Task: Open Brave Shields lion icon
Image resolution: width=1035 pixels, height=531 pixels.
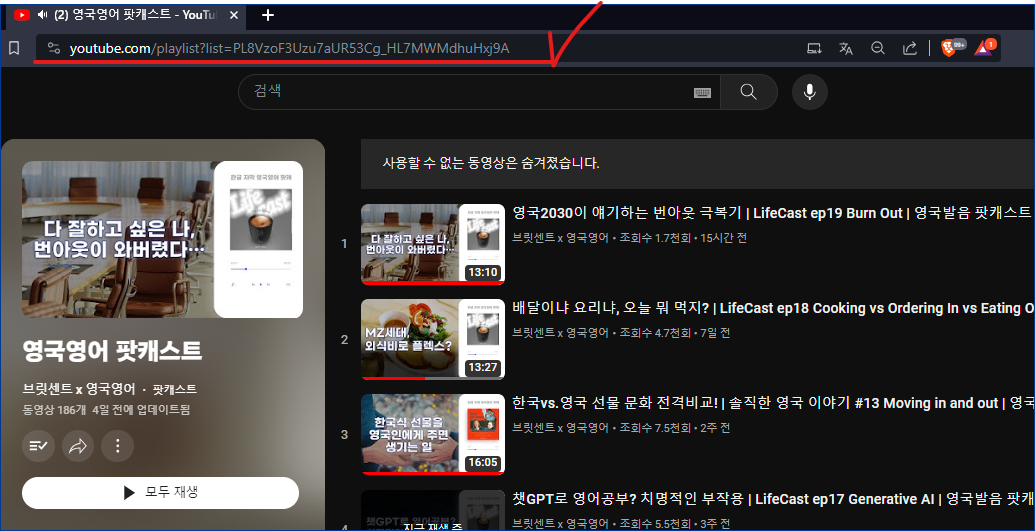Action: pos(951,48)
